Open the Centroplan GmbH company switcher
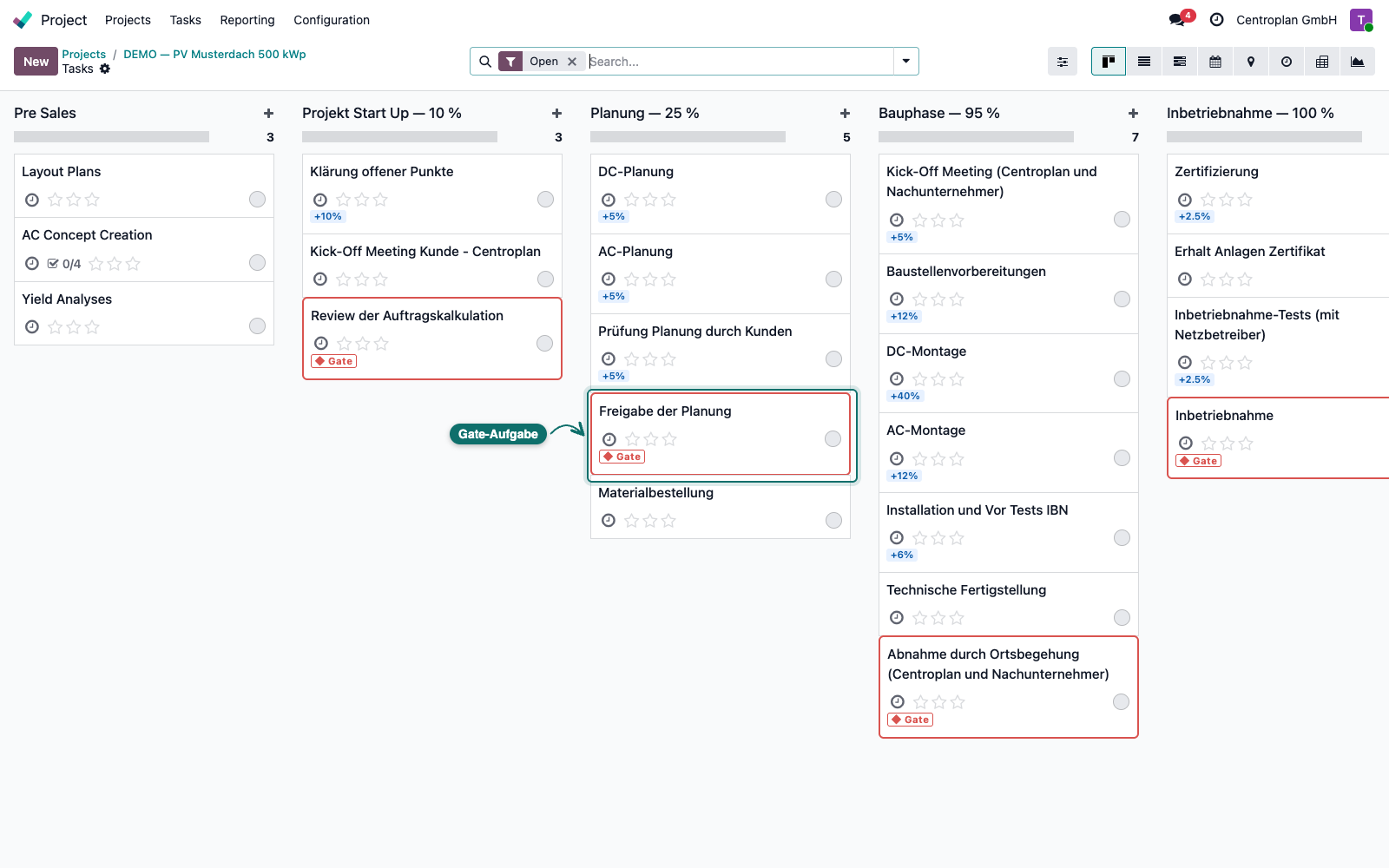The height and width of the screenshot is (868, 1389). [x=1287, y=20]
